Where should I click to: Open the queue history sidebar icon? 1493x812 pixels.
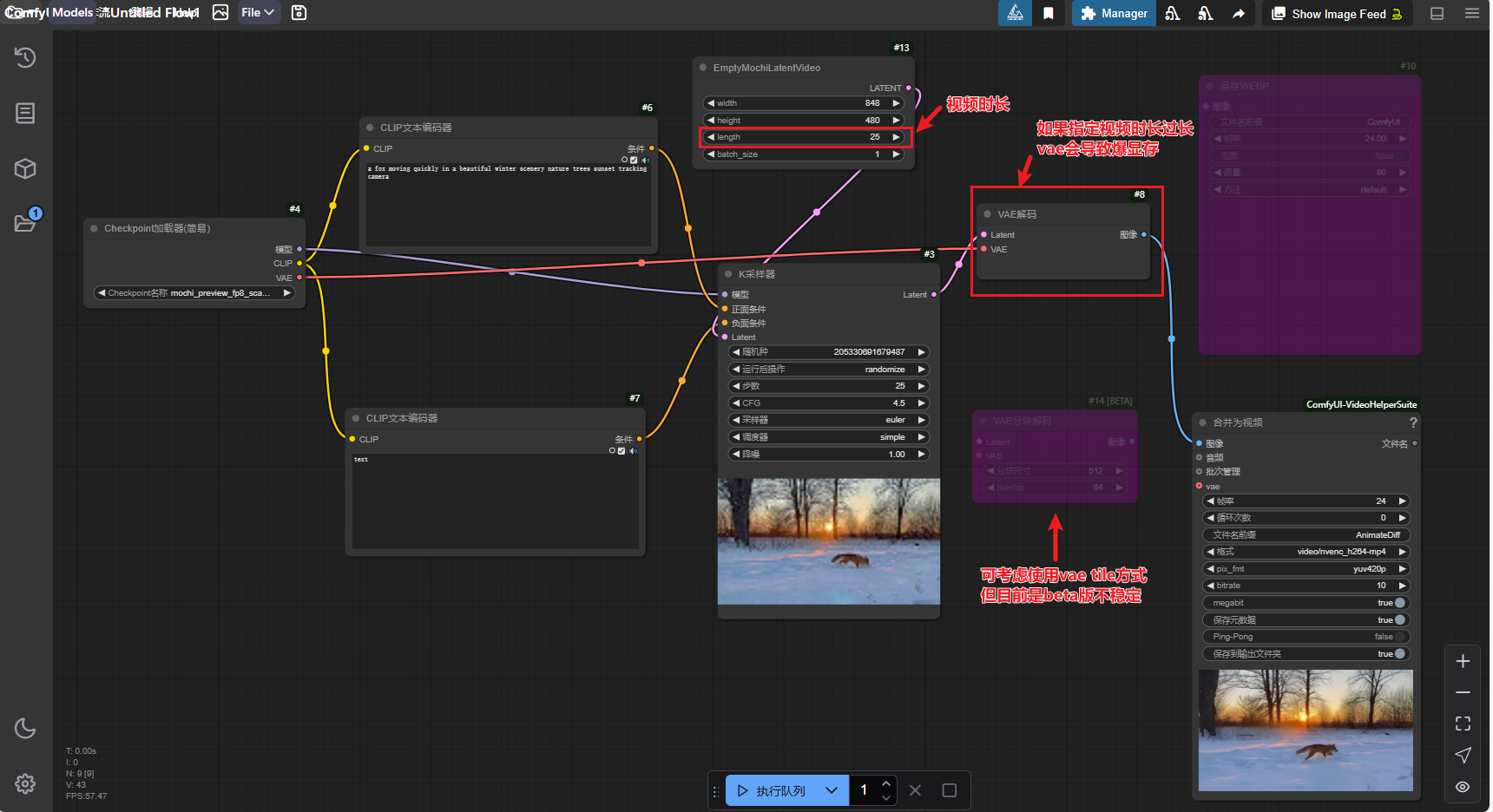25,58
